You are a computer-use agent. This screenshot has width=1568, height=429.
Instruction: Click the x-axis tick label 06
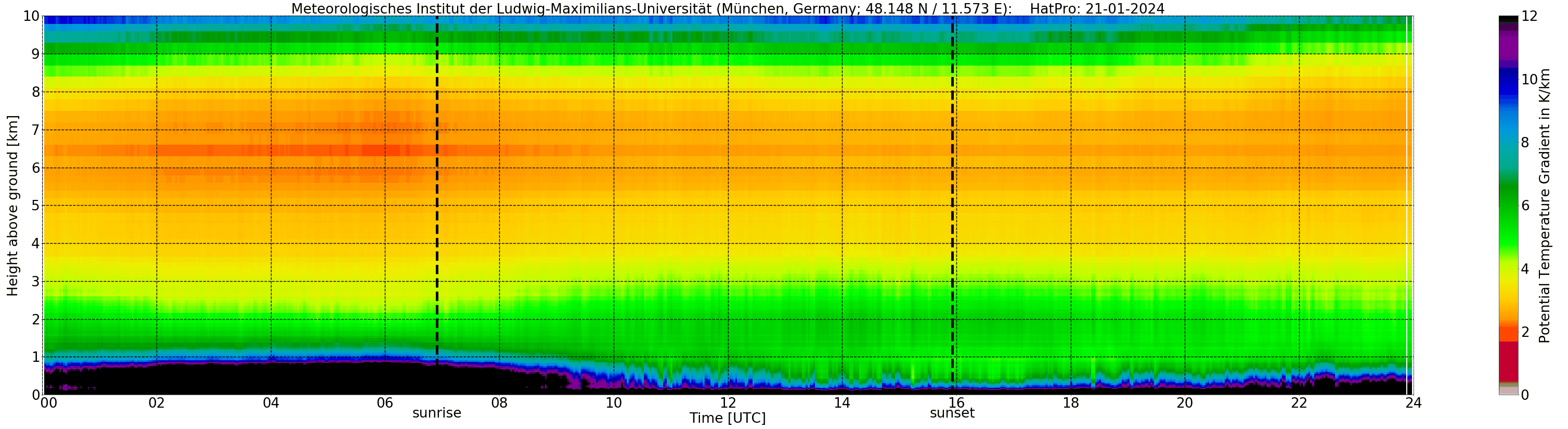click(385, 403)
